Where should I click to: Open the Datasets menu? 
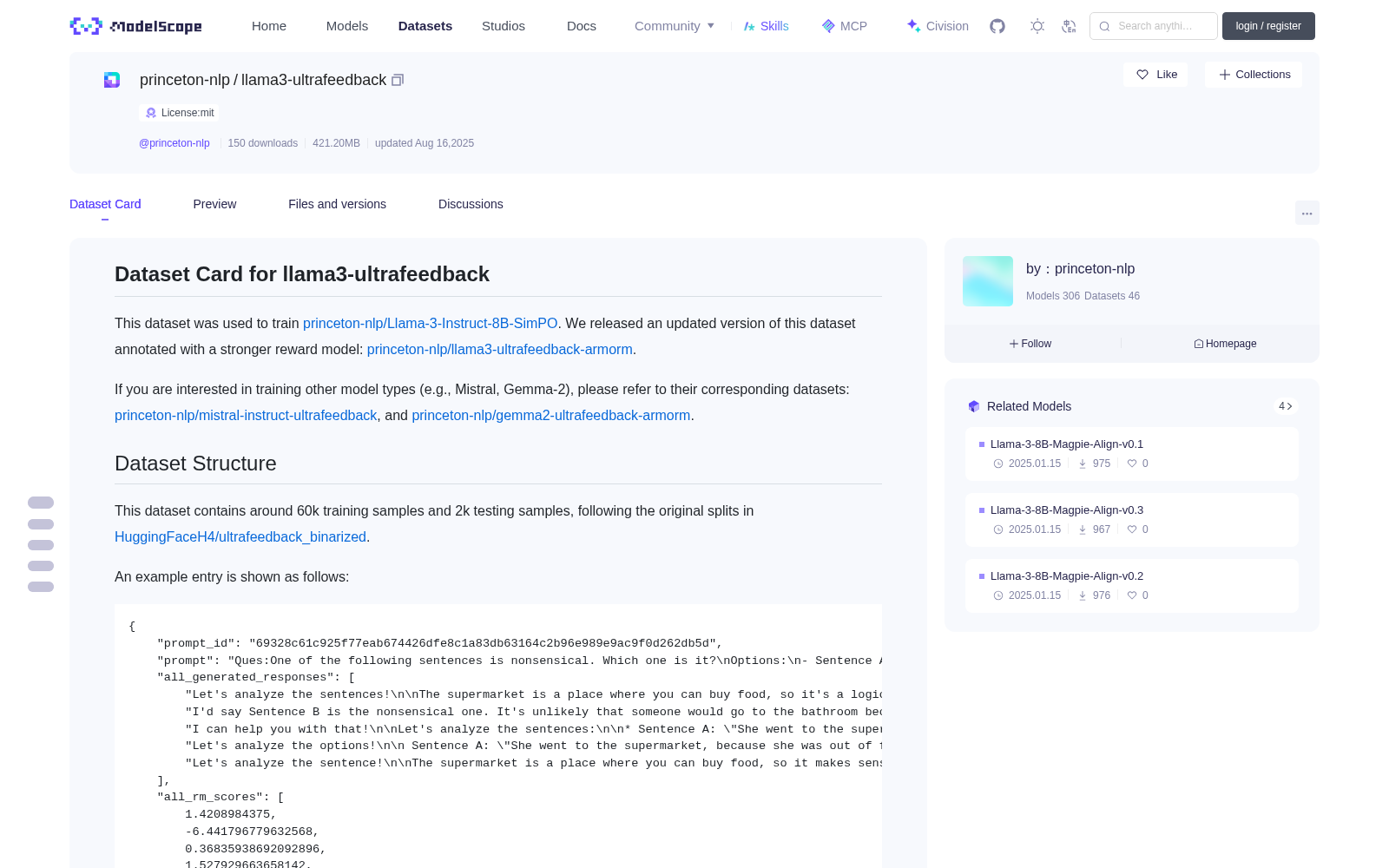[x=425, y=26]
